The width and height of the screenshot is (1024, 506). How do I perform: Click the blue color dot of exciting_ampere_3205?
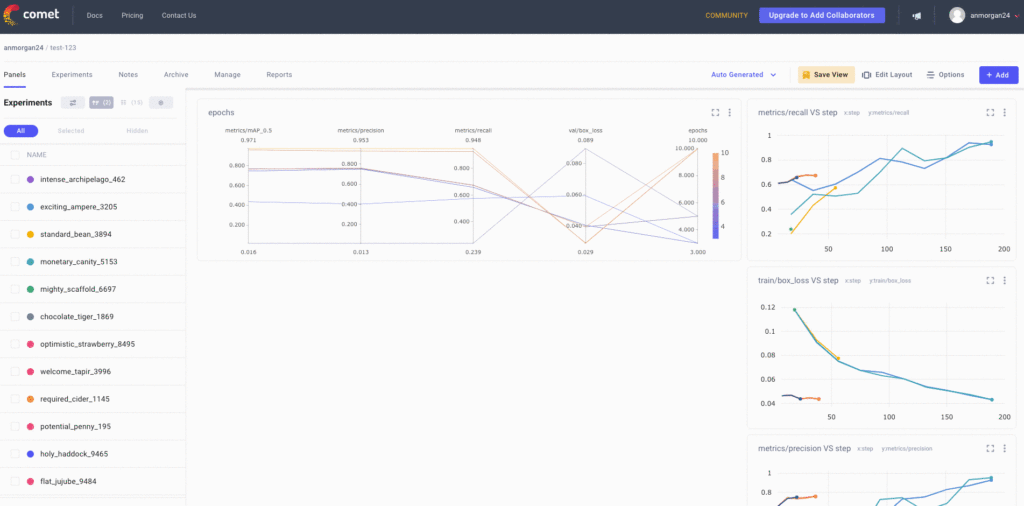click(31, 206)
